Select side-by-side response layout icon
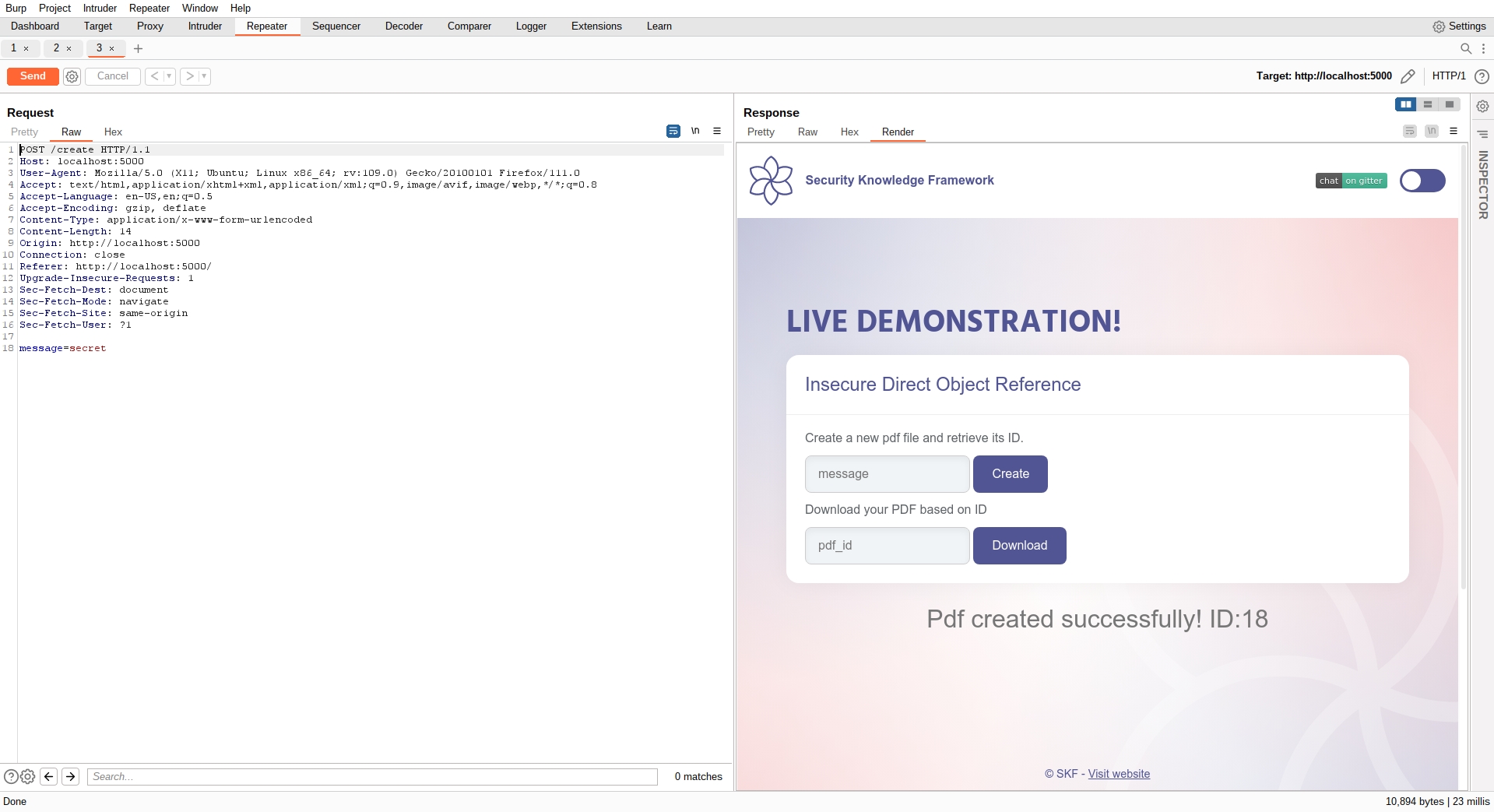 pyautogui.click(x=1405, y=104)
